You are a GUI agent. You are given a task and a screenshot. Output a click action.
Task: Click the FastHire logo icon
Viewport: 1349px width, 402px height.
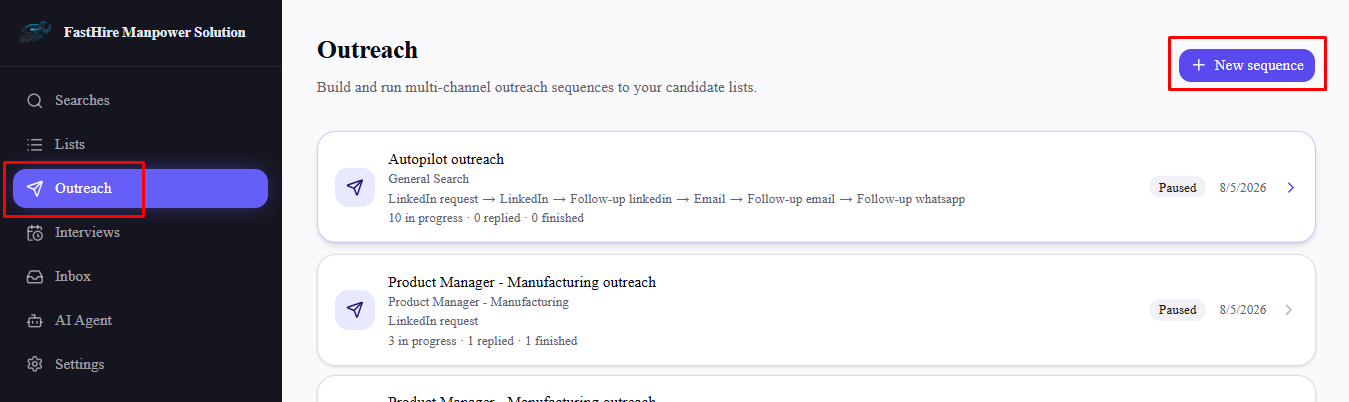tap(35, 33)
